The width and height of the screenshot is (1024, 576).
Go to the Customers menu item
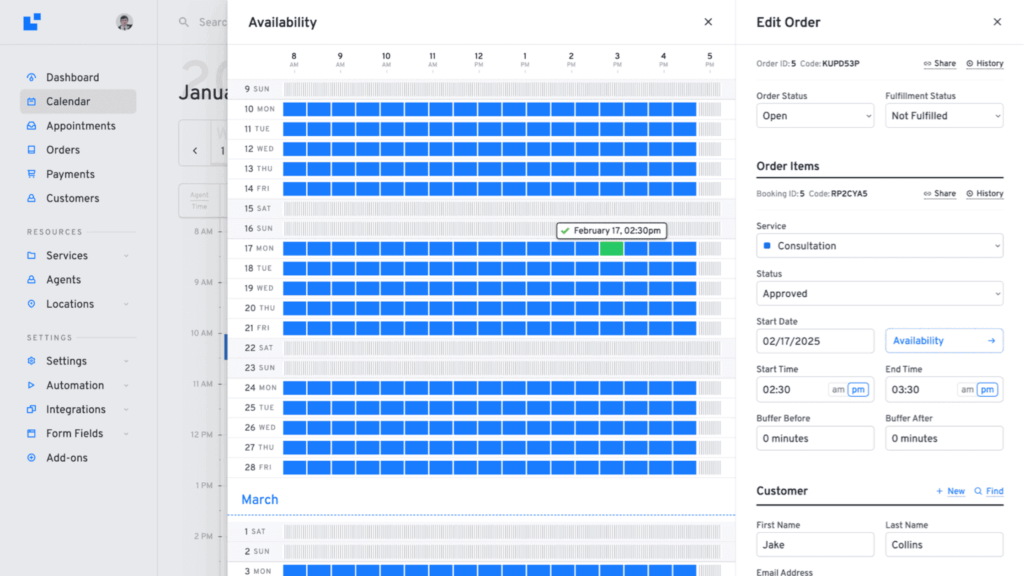(x=72, y=198)
